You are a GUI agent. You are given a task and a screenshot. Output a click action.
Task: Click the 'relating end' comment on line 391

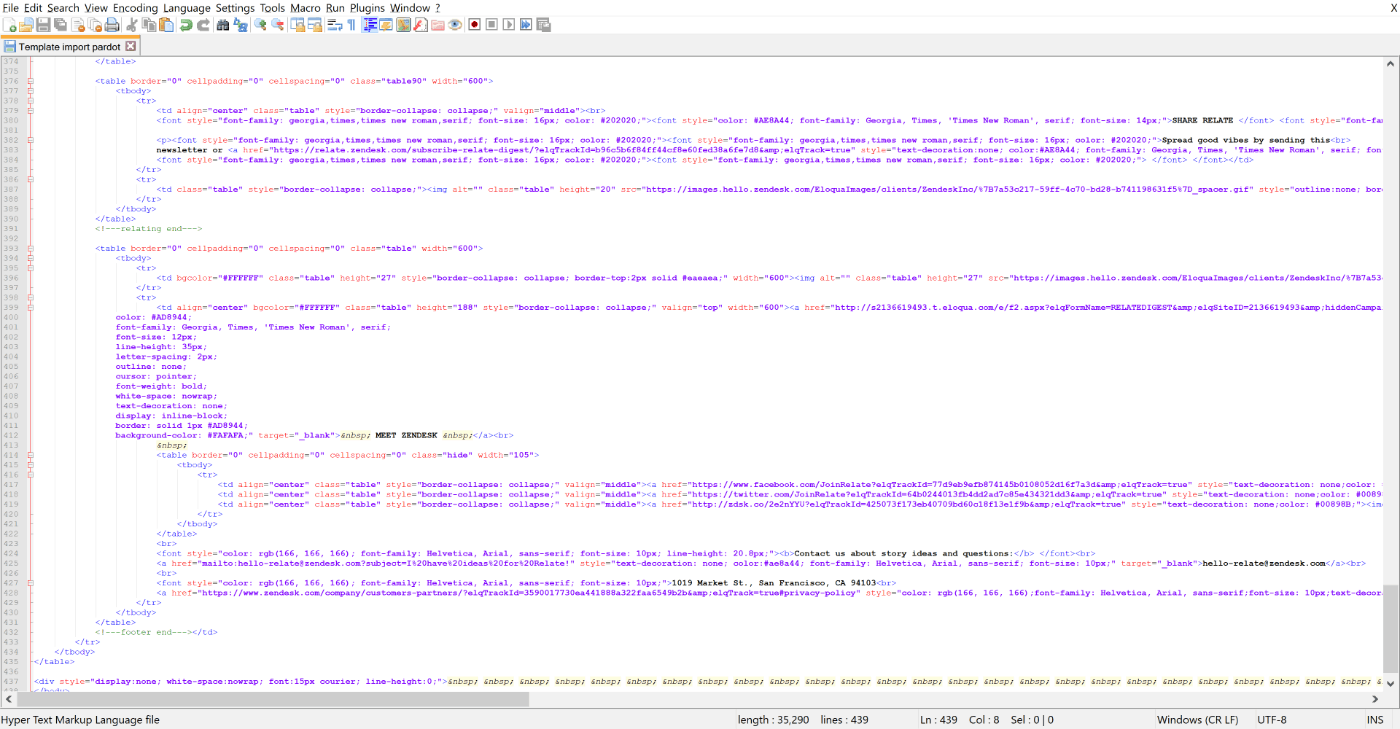click(x=148, y=229)
